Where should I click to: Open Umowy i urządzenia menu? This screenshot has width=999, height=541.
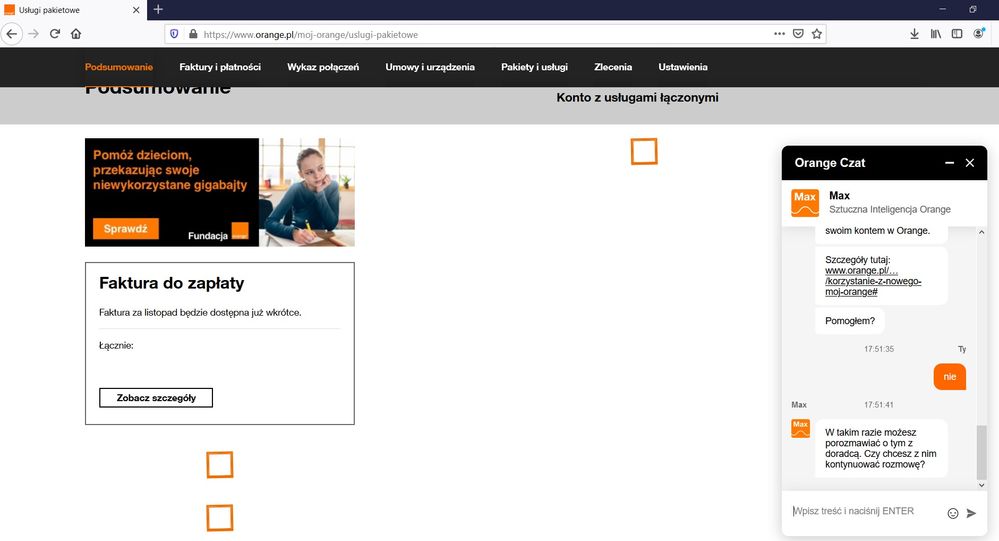(430, 67)
